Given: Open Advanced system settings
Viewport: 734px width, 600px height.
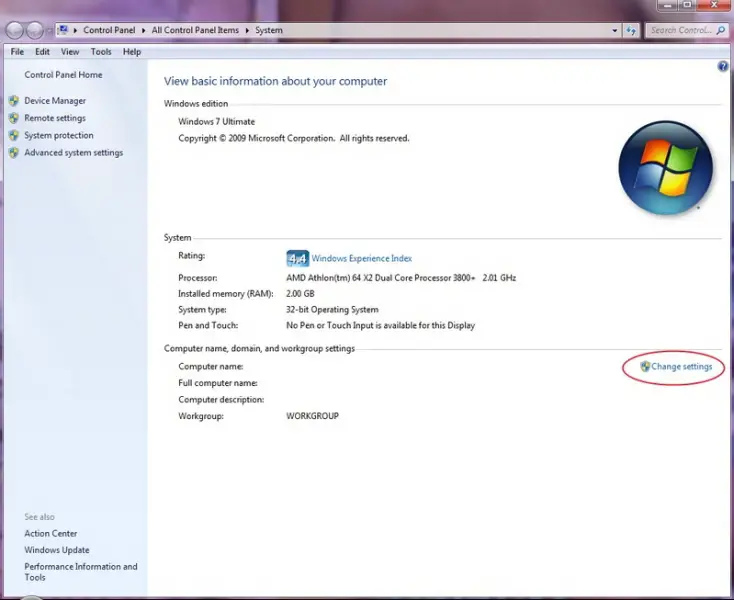Looking at the screenshot, I should pyautogui.click(x=73, y=153).
